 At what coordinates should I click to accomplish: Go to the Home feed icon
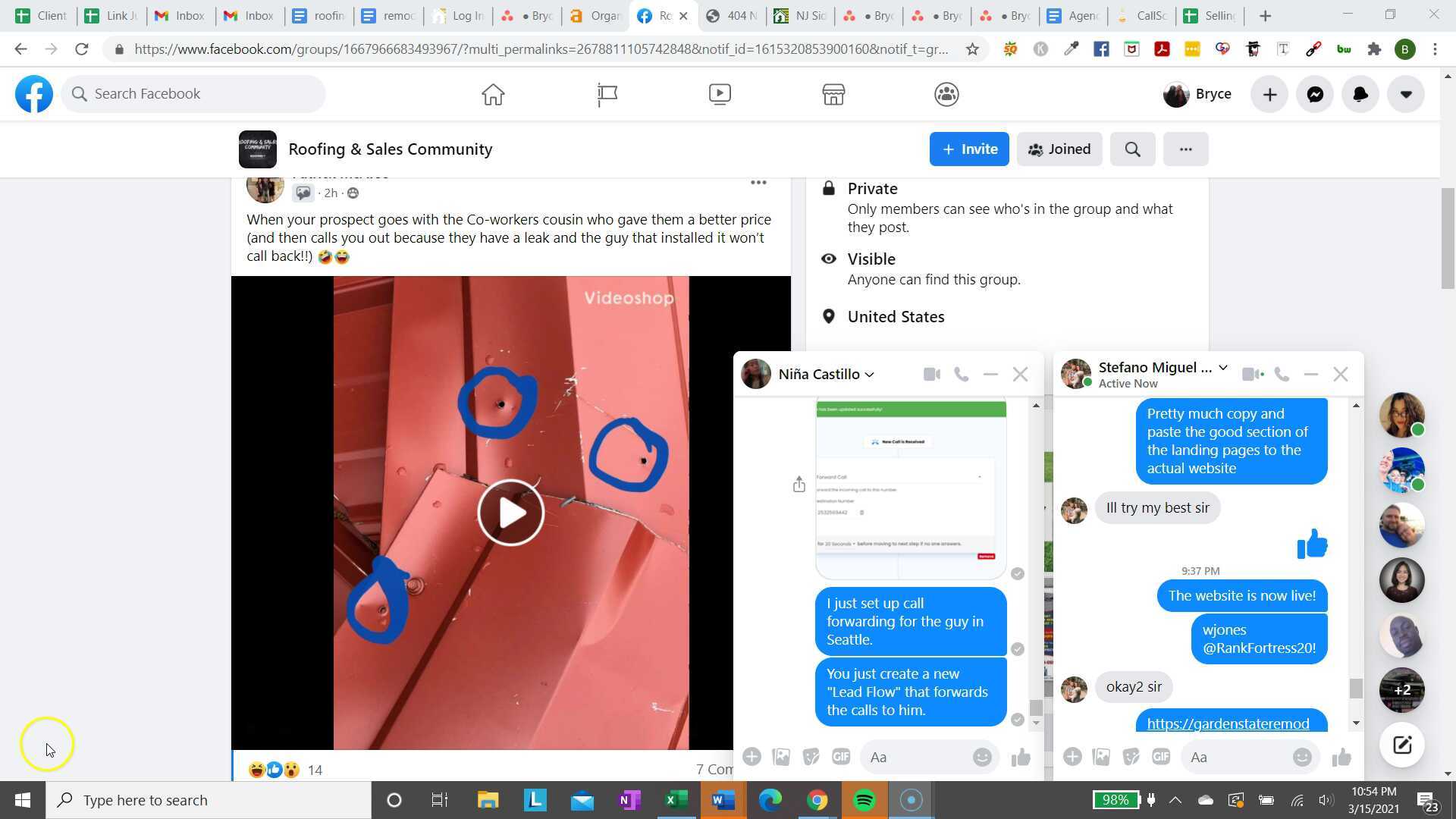pos(492,94)
